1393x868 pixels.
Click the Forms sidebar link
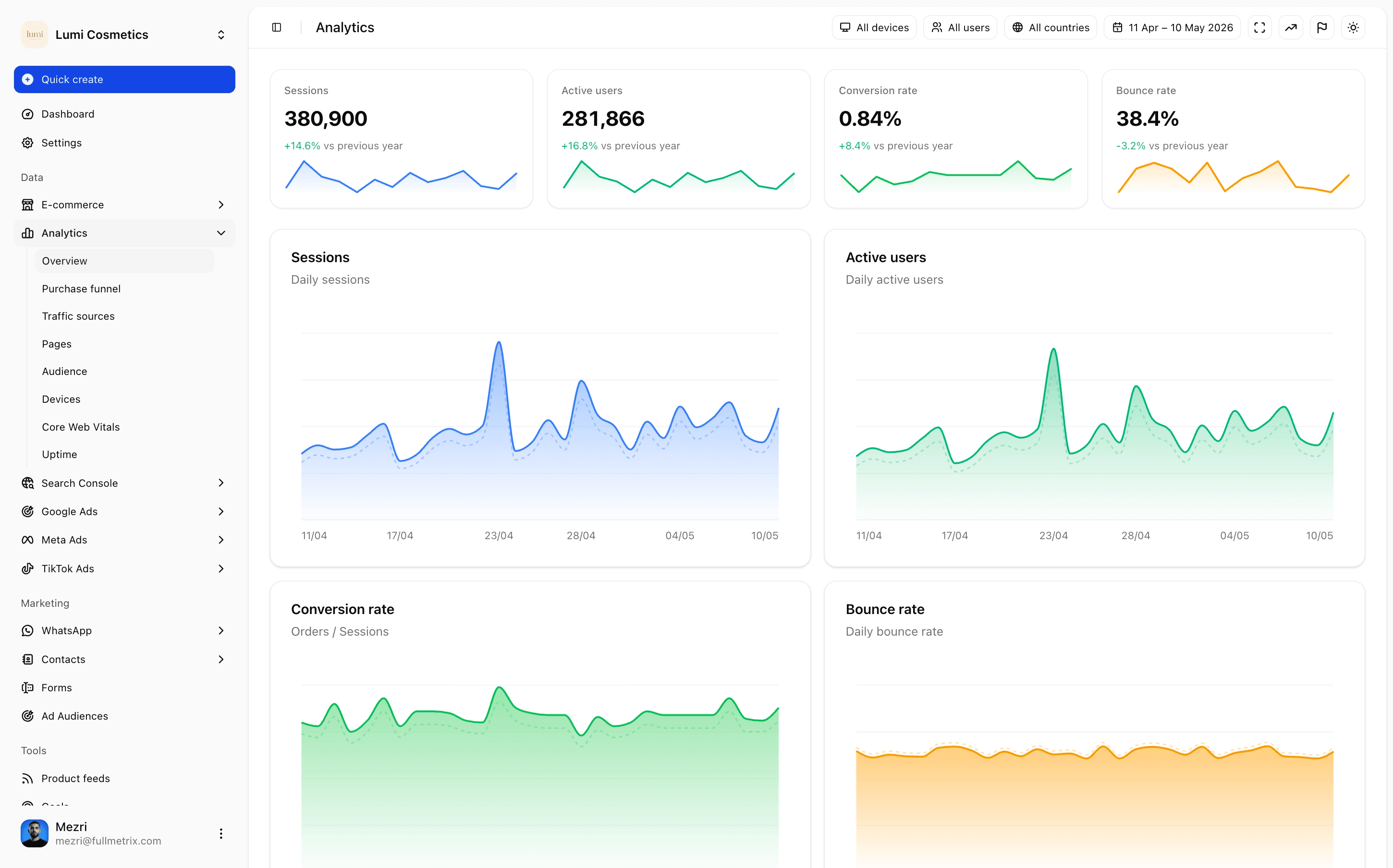point(124,688)
